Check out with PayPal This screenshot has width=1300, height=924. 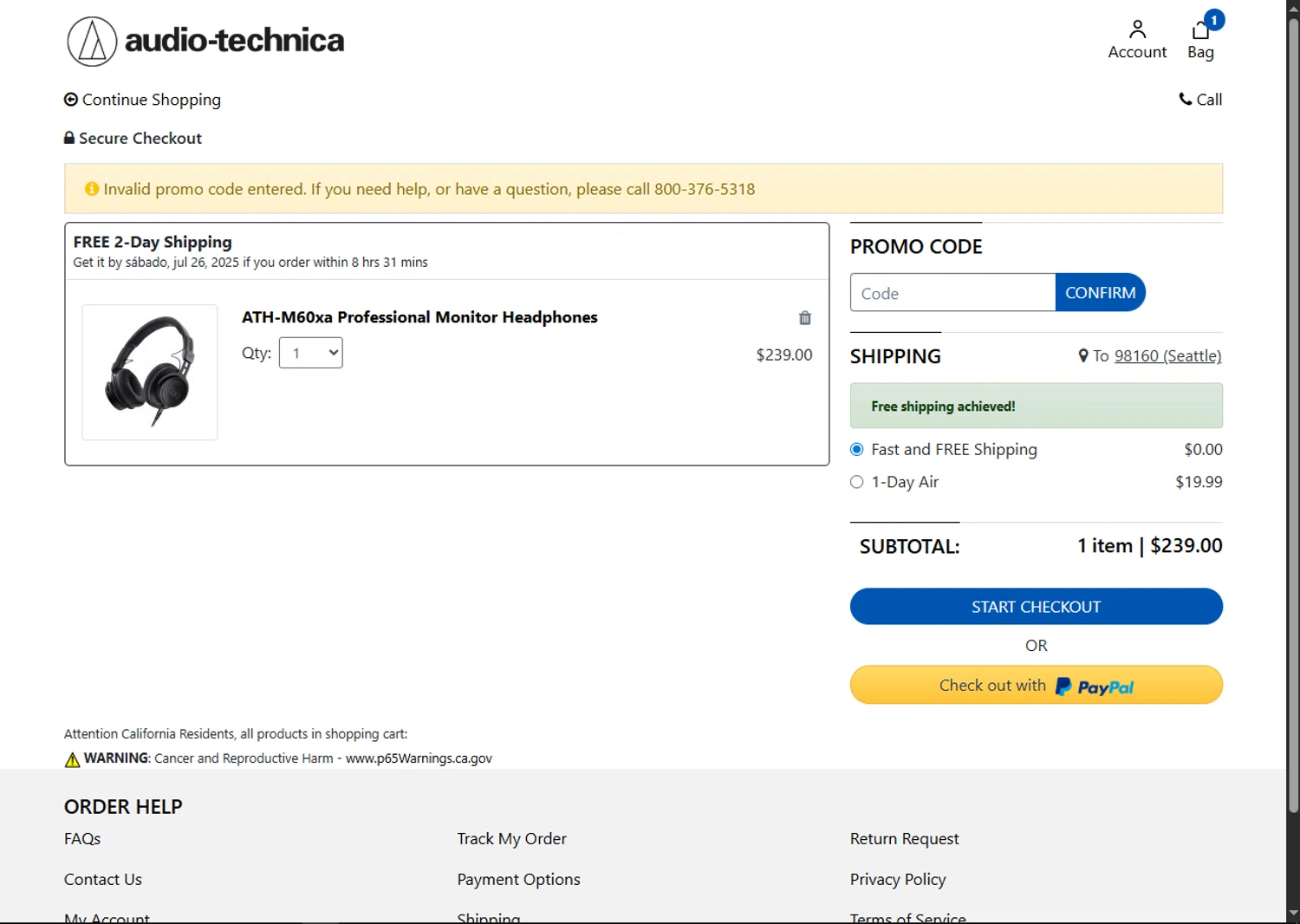[x=1036, y=685]
